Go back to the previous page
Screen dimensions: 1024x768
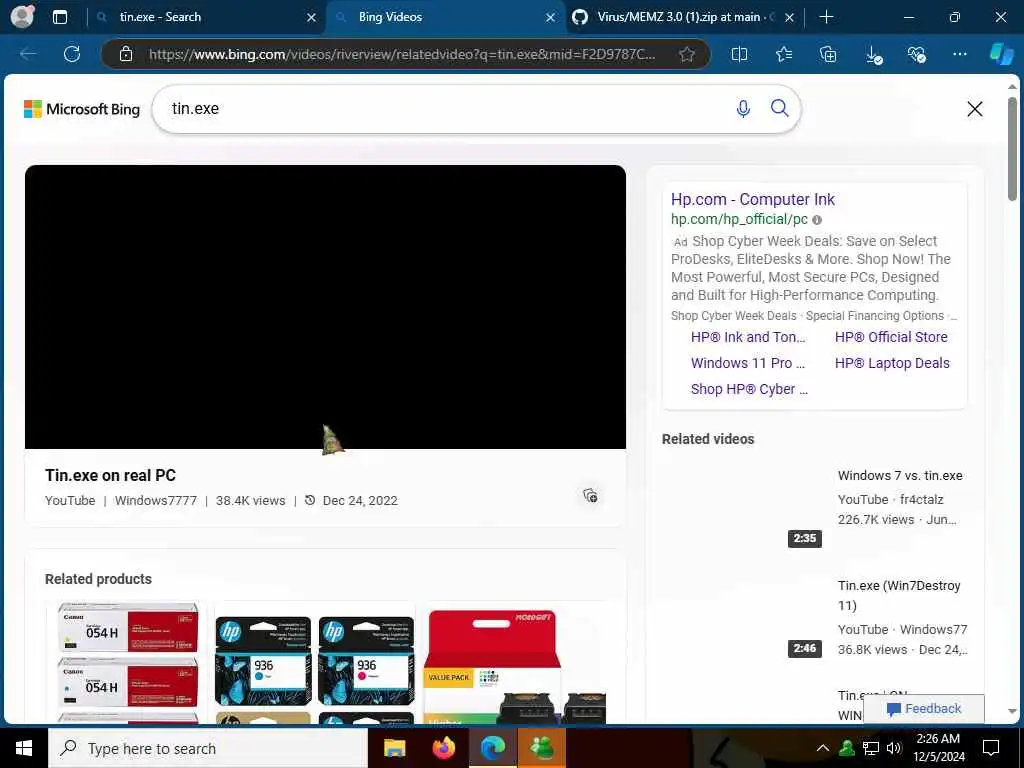(28, 54)
